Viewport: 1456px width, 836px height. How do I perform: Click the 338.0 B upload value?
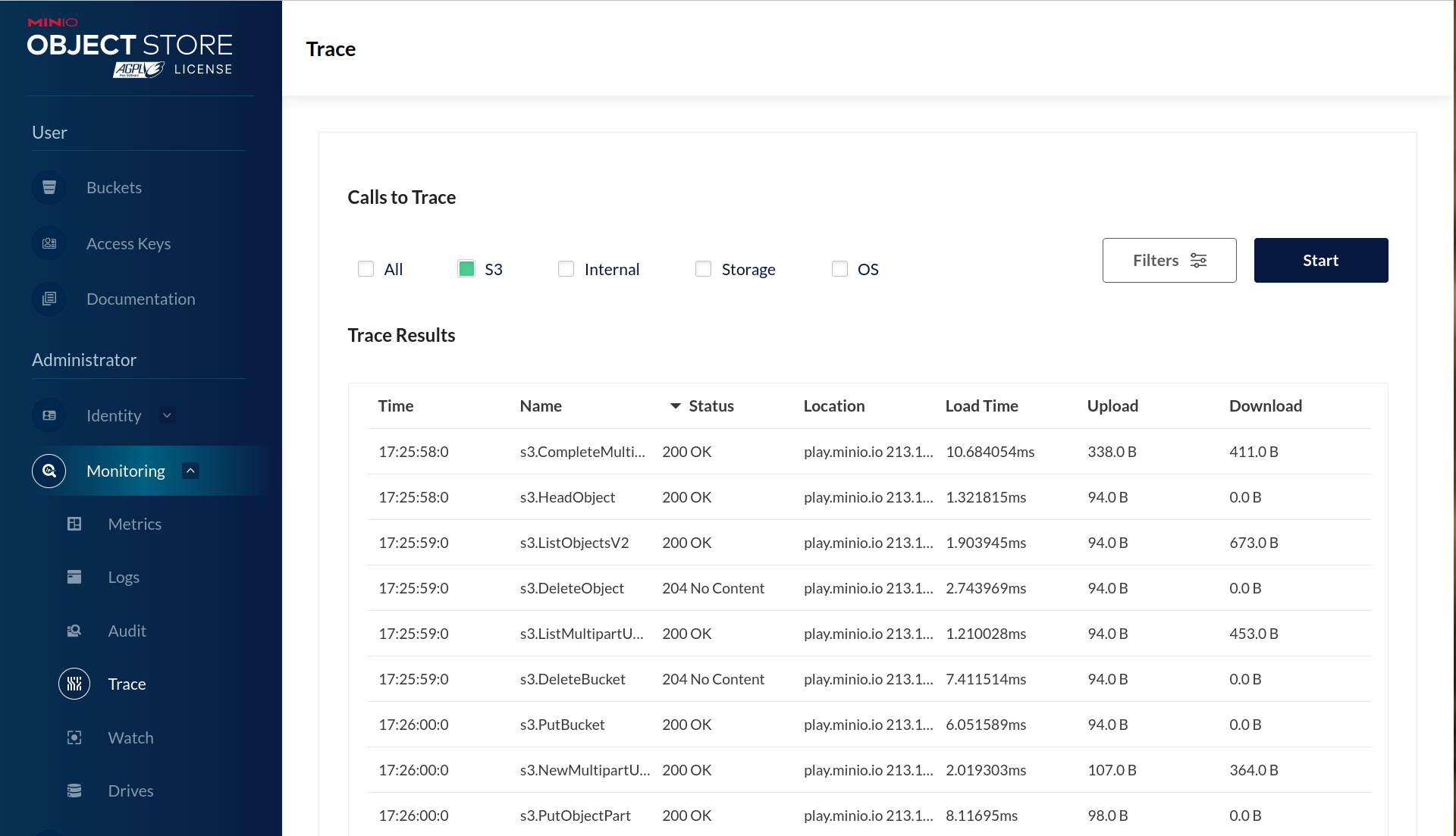click(1112, 452)
